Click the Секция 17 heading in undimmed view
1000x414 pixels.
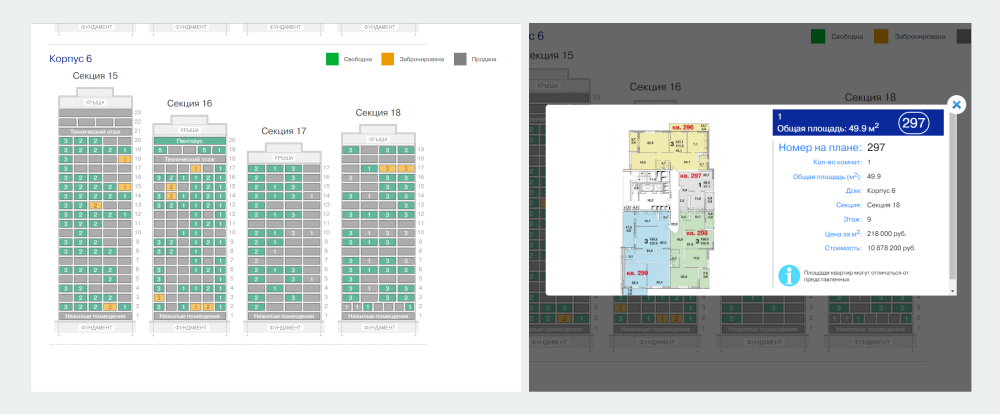(284, 131)
